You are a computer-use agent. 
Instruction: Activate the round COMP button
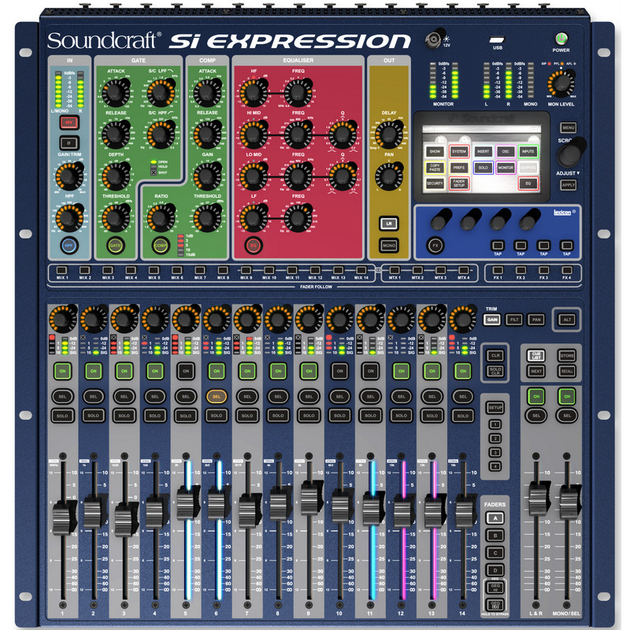[x=160, y=245]
